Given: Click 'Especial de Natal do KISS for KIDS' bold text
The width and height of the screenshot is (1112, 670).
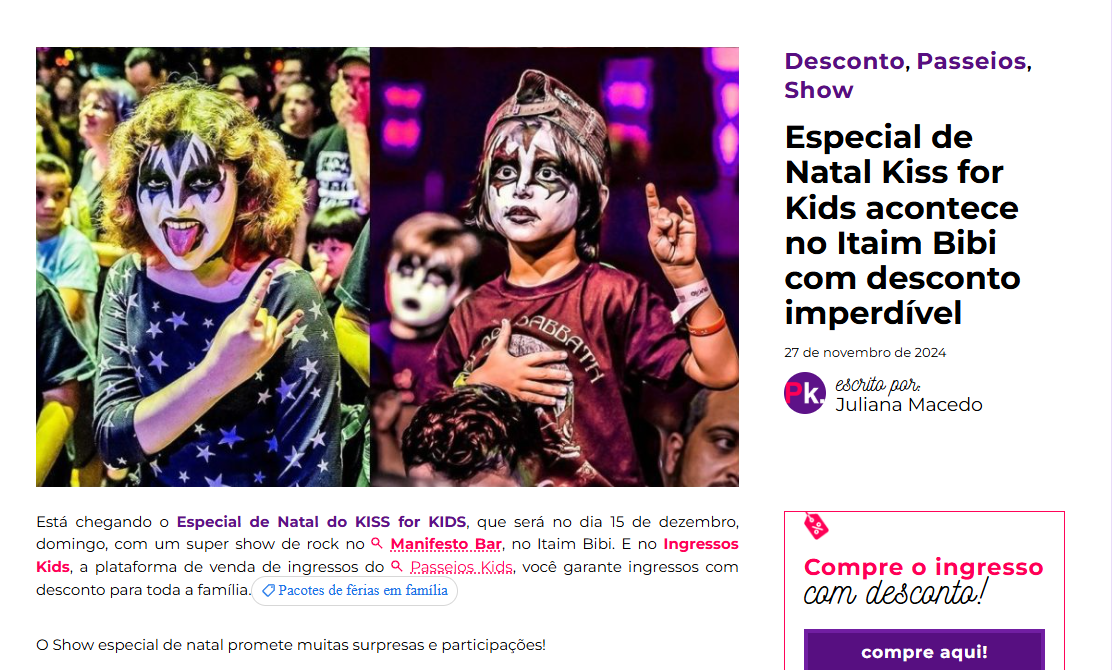Looking at the screenshot, I should pyautogui.click(x=321, y=522).
